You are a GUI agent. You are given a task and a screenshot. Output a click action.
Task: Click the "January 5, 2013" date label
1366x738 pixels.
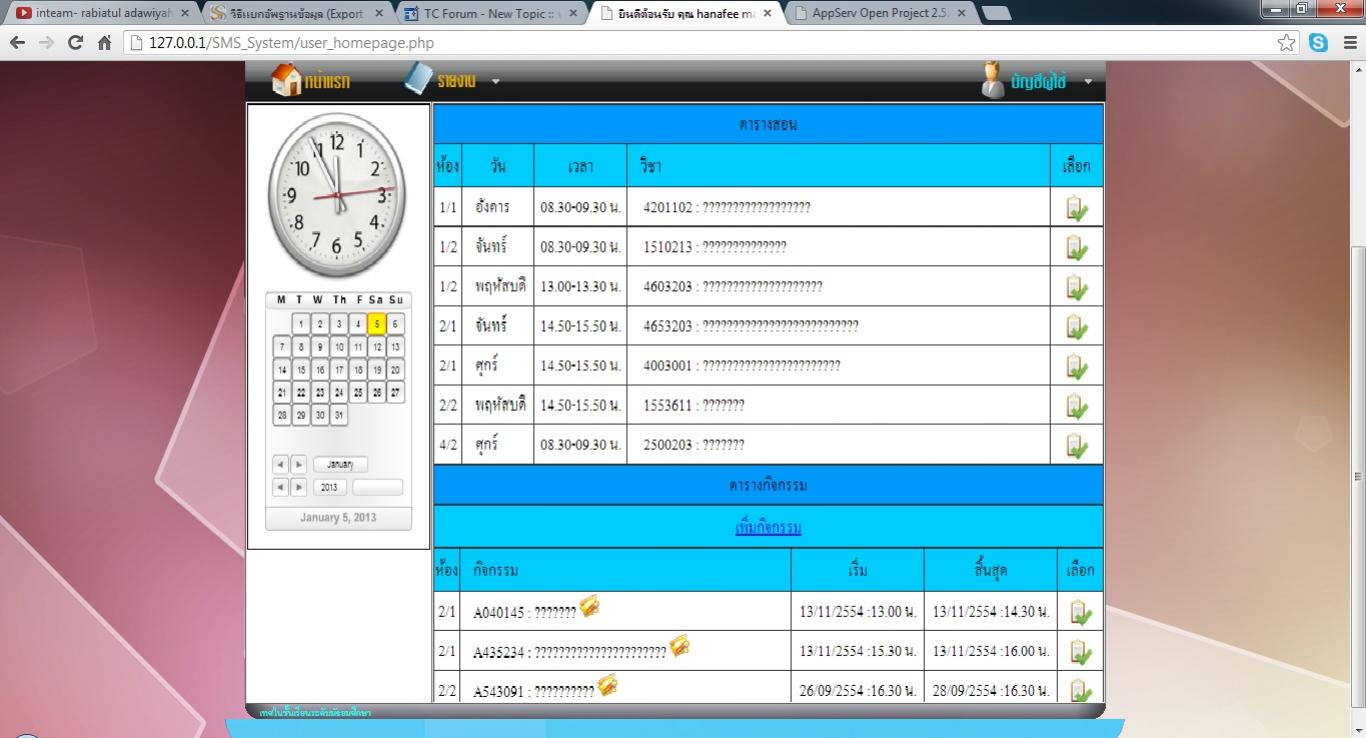(x=338, y=517)
